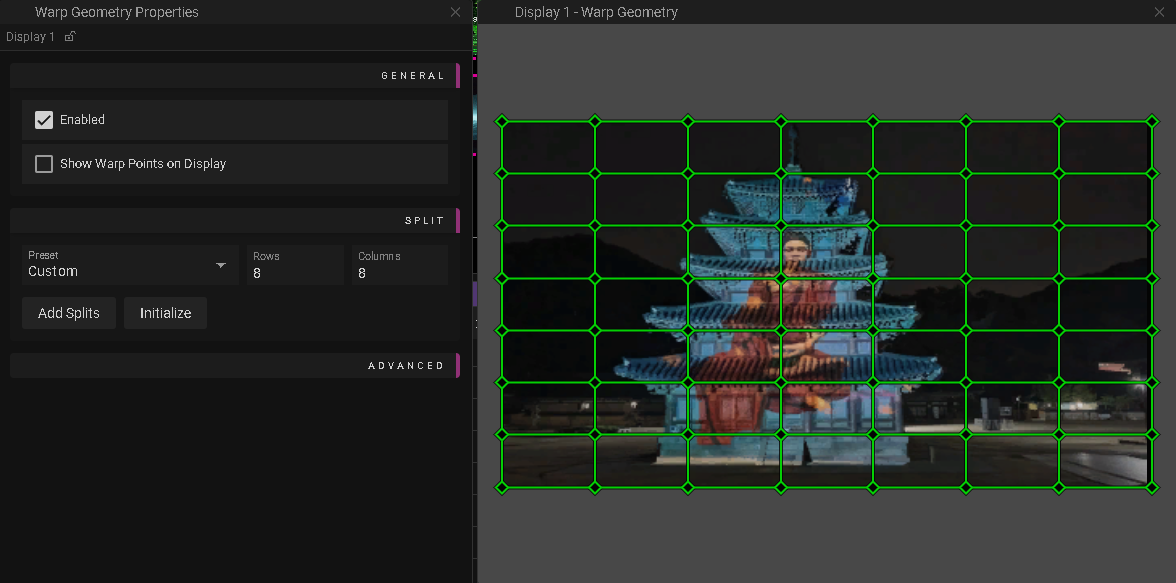Edit the Rows value field
1176x583 pixels.
[x=296, y=265]
